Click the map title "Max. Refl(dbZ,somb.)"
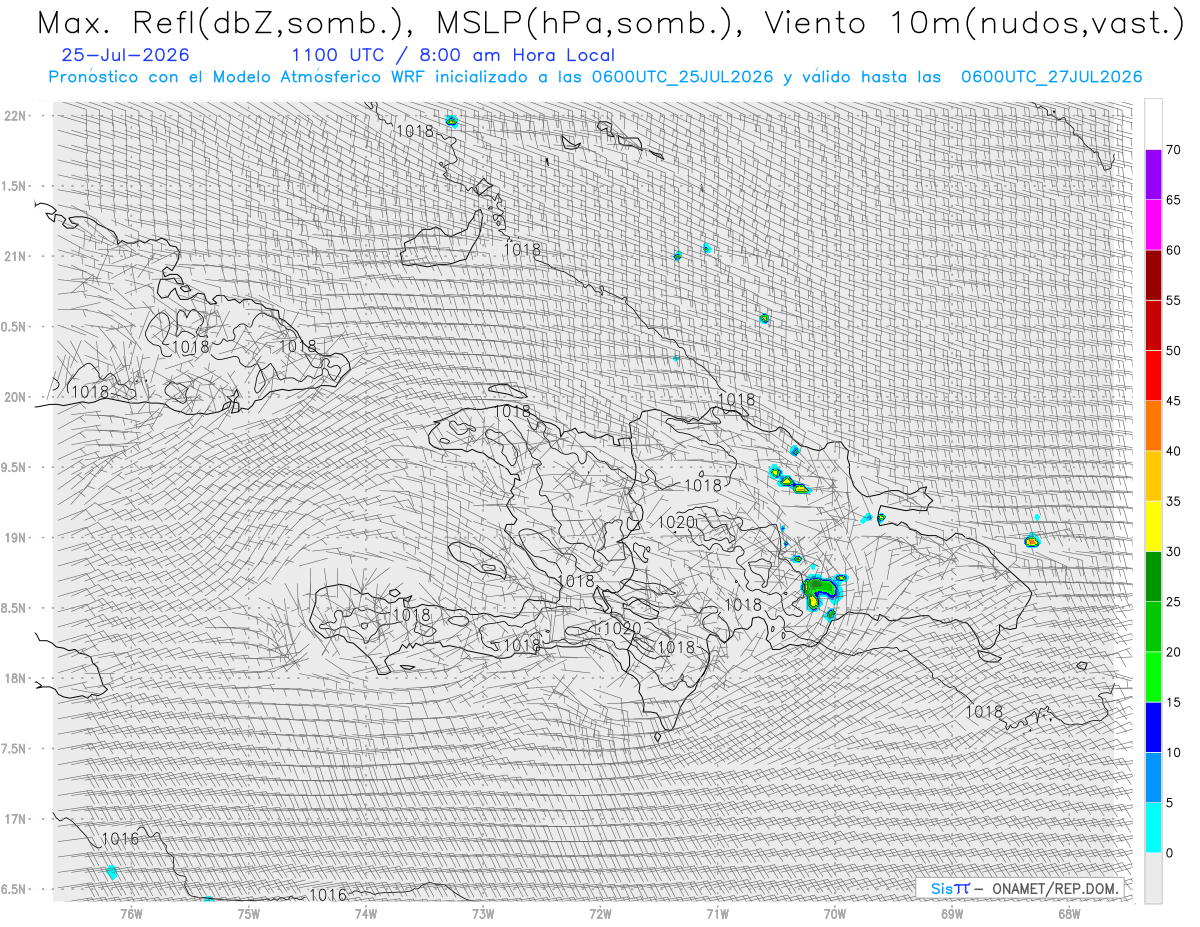This screenshot has height=927, width=1200. pos(222,23)
